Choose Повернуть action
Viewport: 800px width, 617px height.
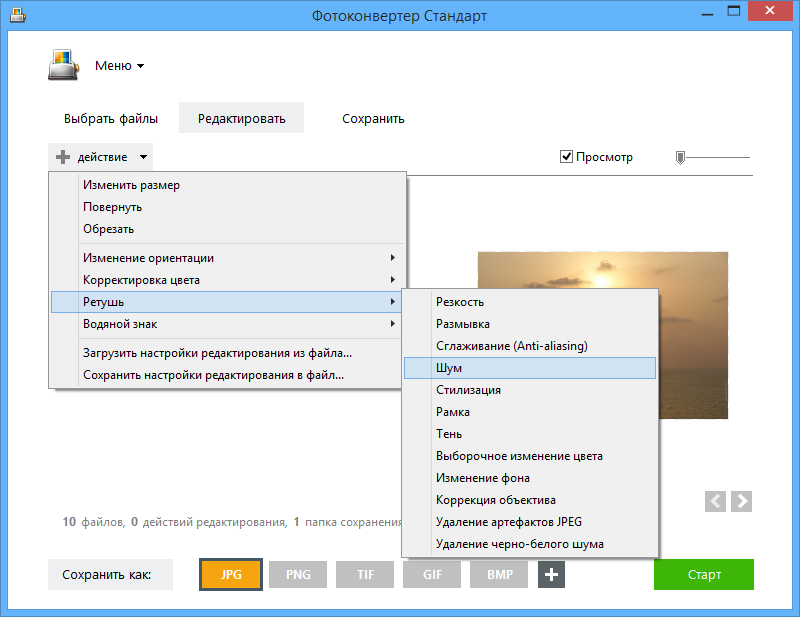[x=227, y=207]
